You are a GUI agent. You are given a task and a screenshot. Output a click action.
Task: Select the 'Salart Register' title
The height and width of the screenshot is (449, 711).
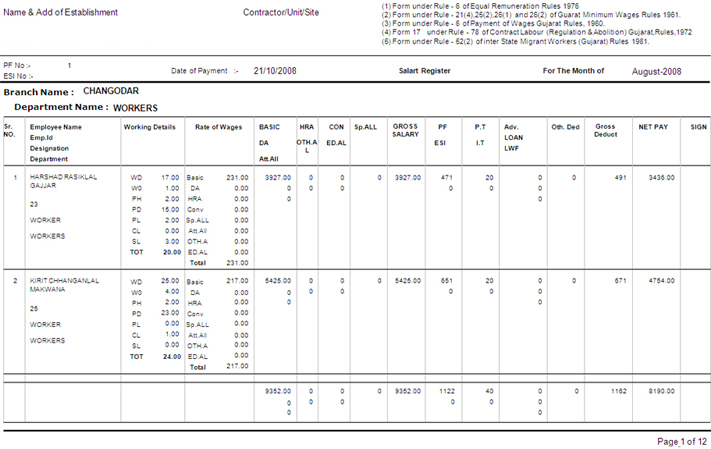pyautogui.click(x=424, y=72)
